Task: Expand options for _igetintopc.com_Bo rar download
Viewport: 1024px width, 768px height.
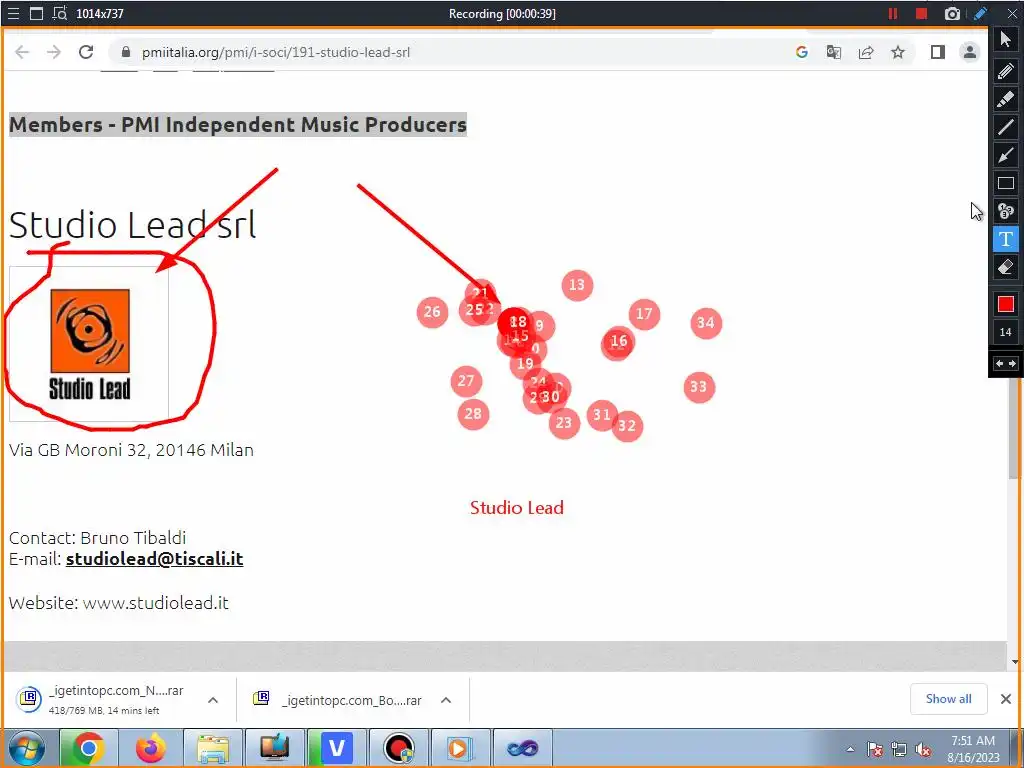Action: [446, 700]
